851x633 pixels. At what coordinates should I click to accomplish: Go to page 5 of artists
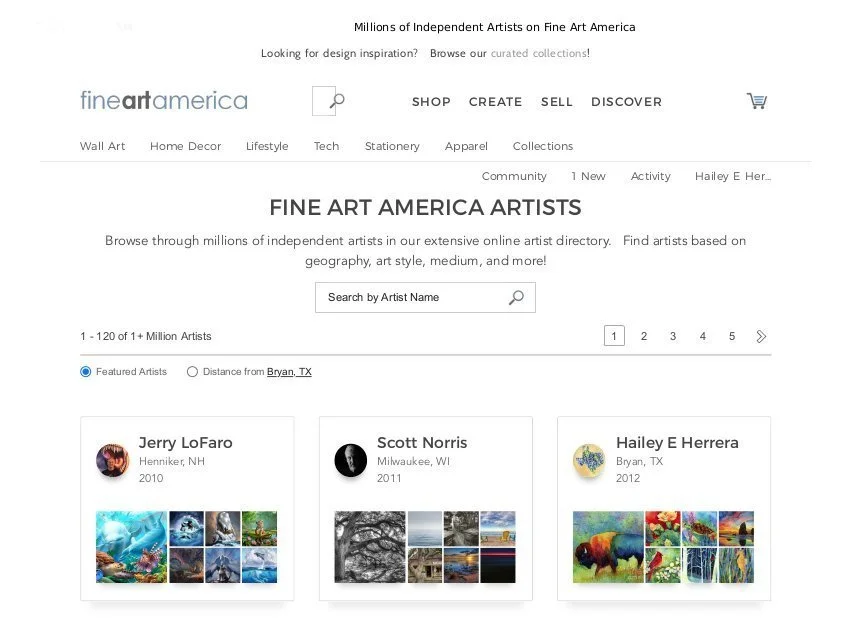(732, 336)
